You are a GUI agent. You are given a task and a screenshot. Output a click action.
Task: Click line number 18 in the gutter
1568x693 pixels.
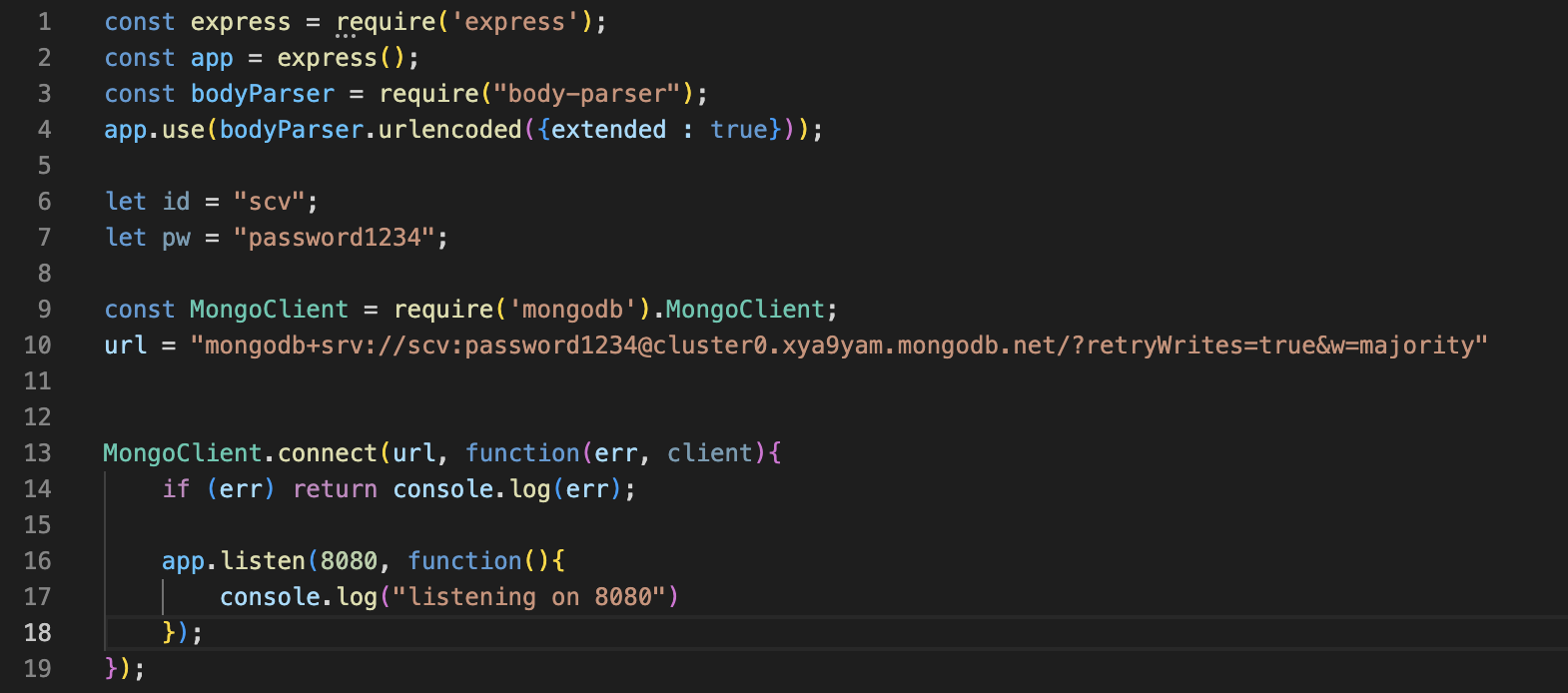click(37, 633)
